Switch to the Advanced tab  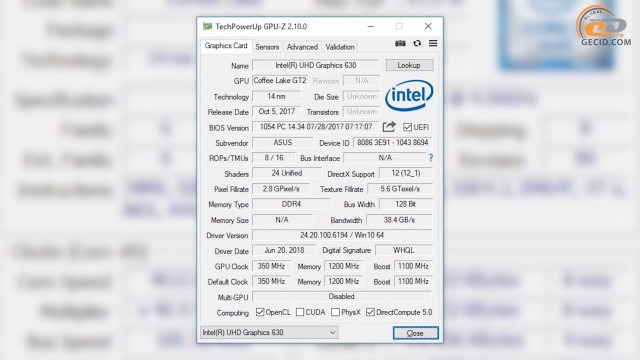[302, 47]
